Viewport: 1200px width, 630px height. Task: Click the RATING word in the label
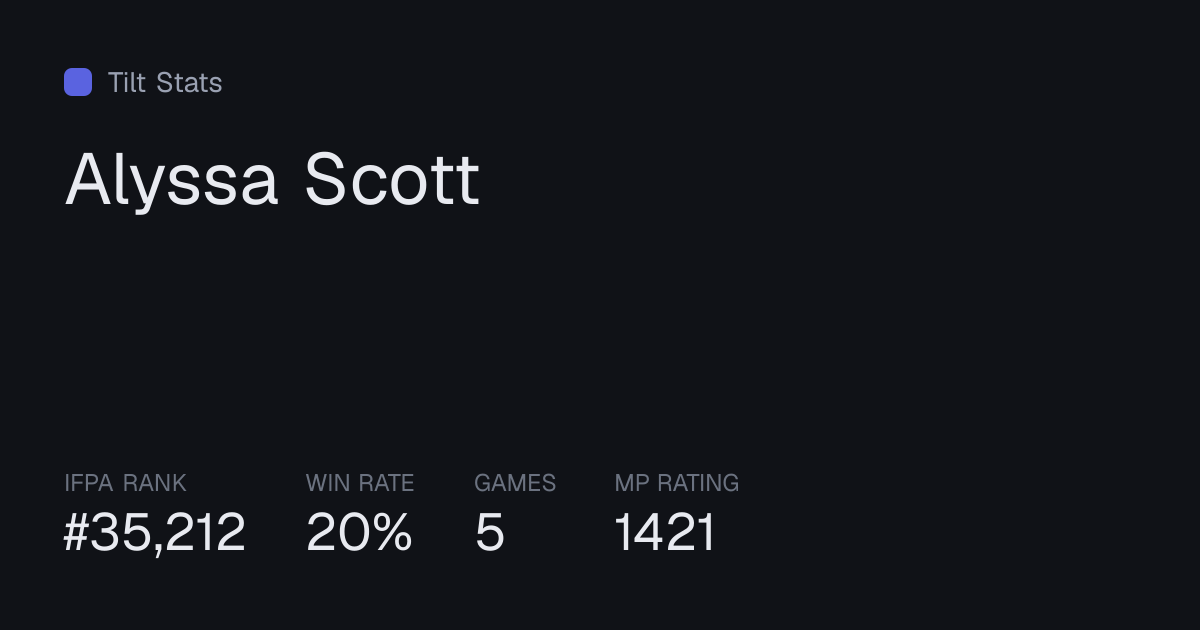699,483
